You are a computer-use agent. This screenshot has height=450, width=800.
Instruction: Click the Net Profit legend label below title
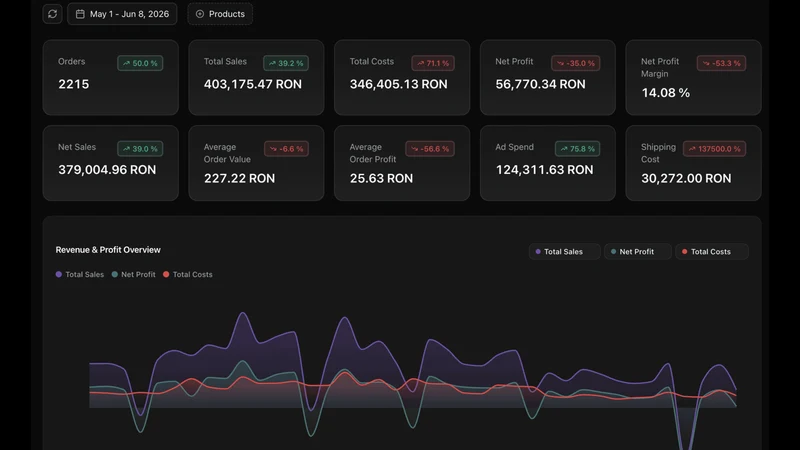138,274
